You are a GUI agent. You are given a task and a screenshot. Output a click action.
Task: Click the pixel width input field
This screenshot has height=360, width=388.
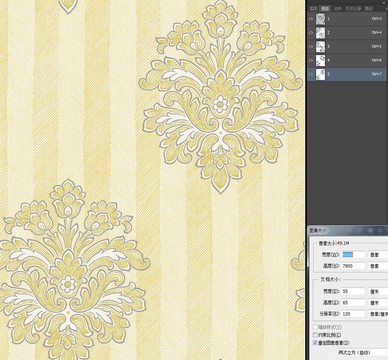[353, 255]
